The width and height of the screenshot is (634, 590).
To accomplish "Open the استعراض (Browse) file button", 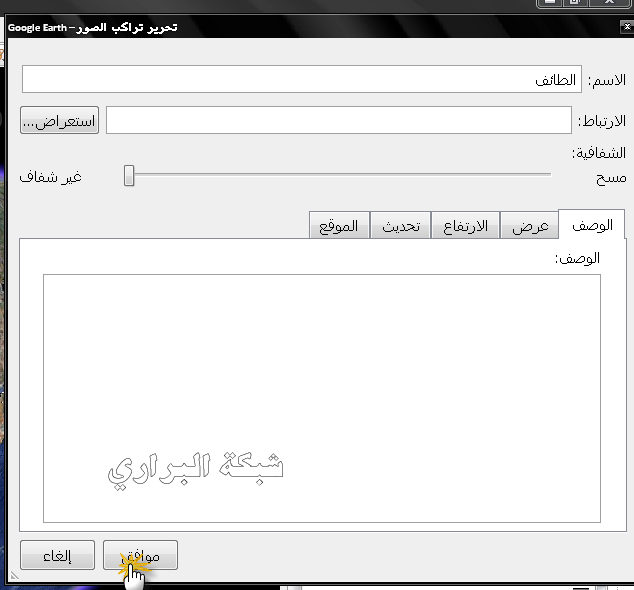I will click(59, 120).
